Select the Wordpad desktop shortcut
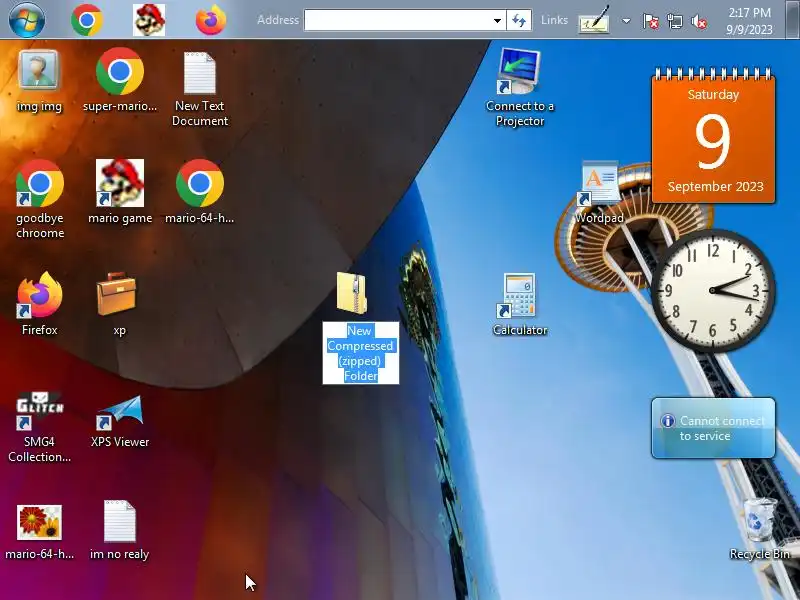800x600 pixels. click(x=600, y=193)
